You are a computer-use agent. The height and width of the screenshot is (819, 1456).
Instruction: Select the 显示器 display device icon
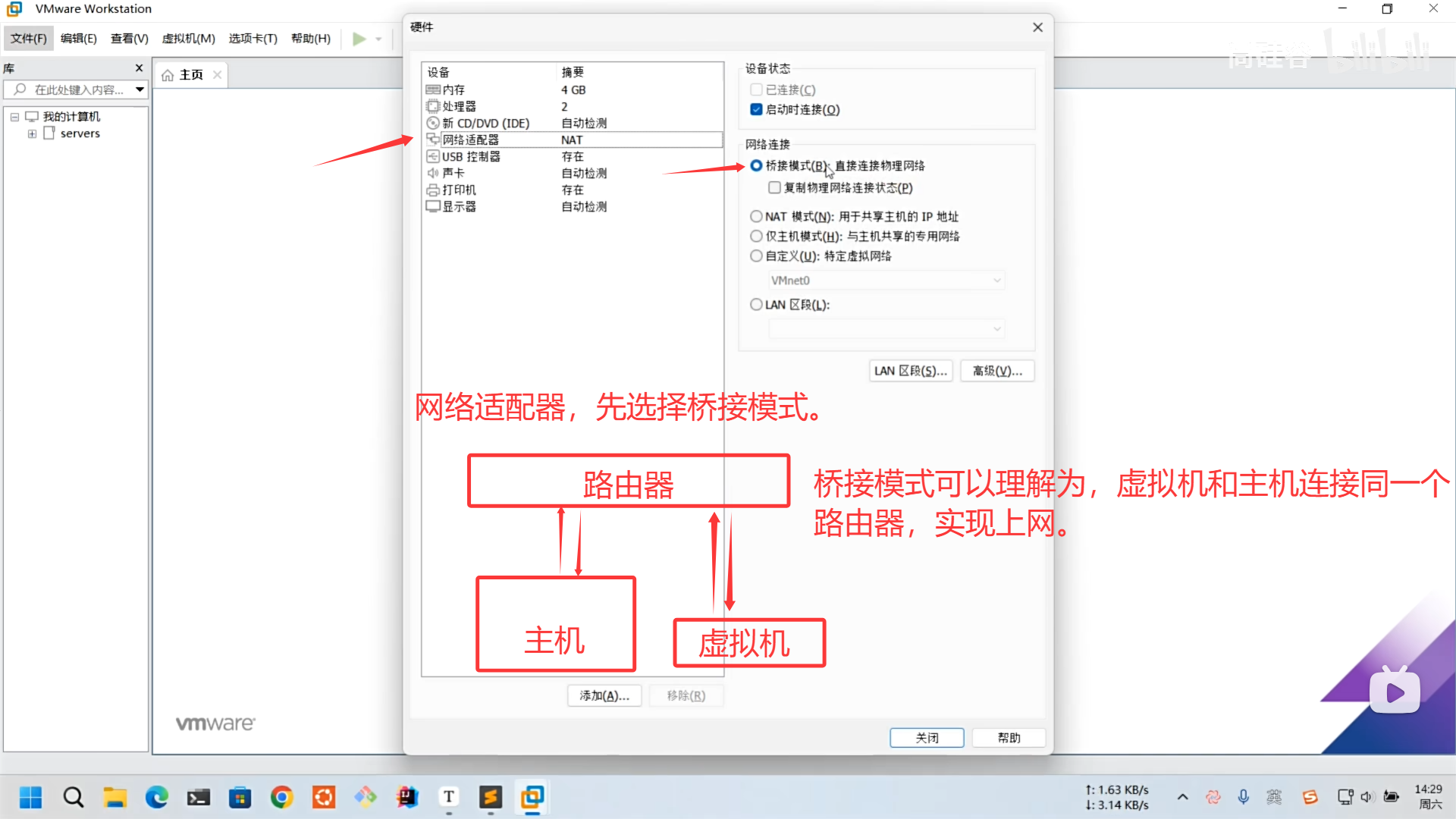click(433, 206)
